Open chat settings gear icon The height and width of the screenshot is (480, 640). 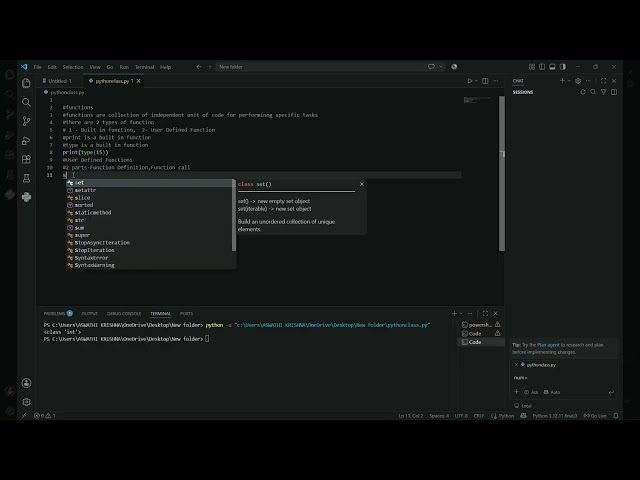[578, 81]
